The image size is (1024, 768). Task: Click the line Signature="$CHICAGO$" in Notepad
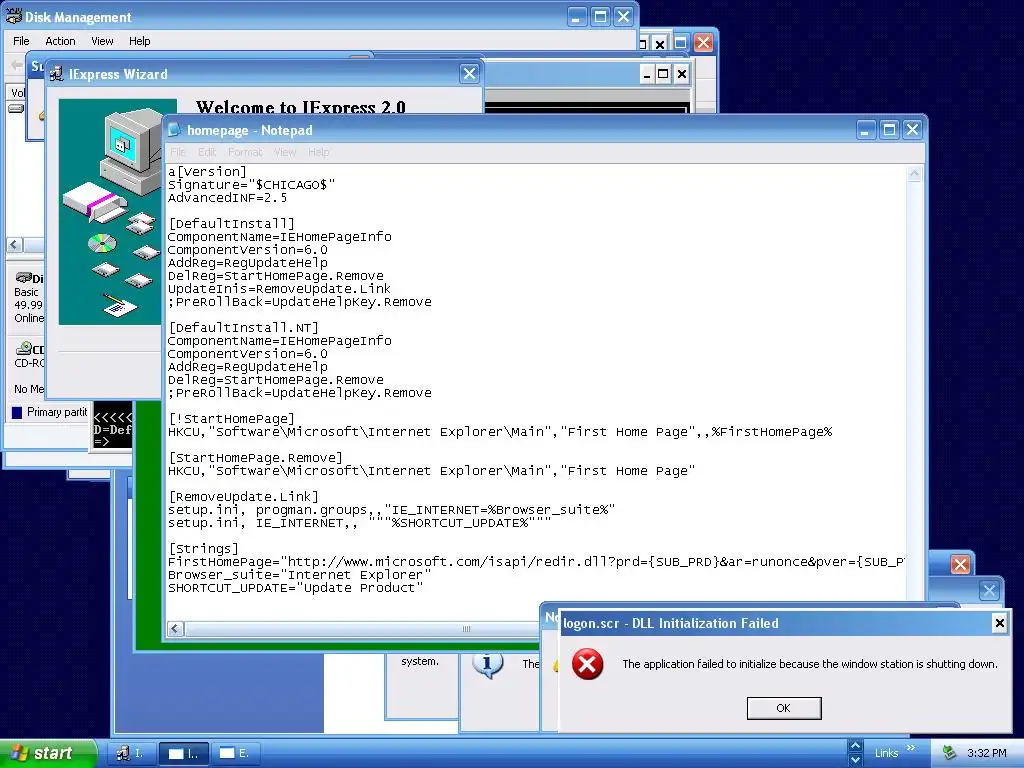tap(251, 185)
